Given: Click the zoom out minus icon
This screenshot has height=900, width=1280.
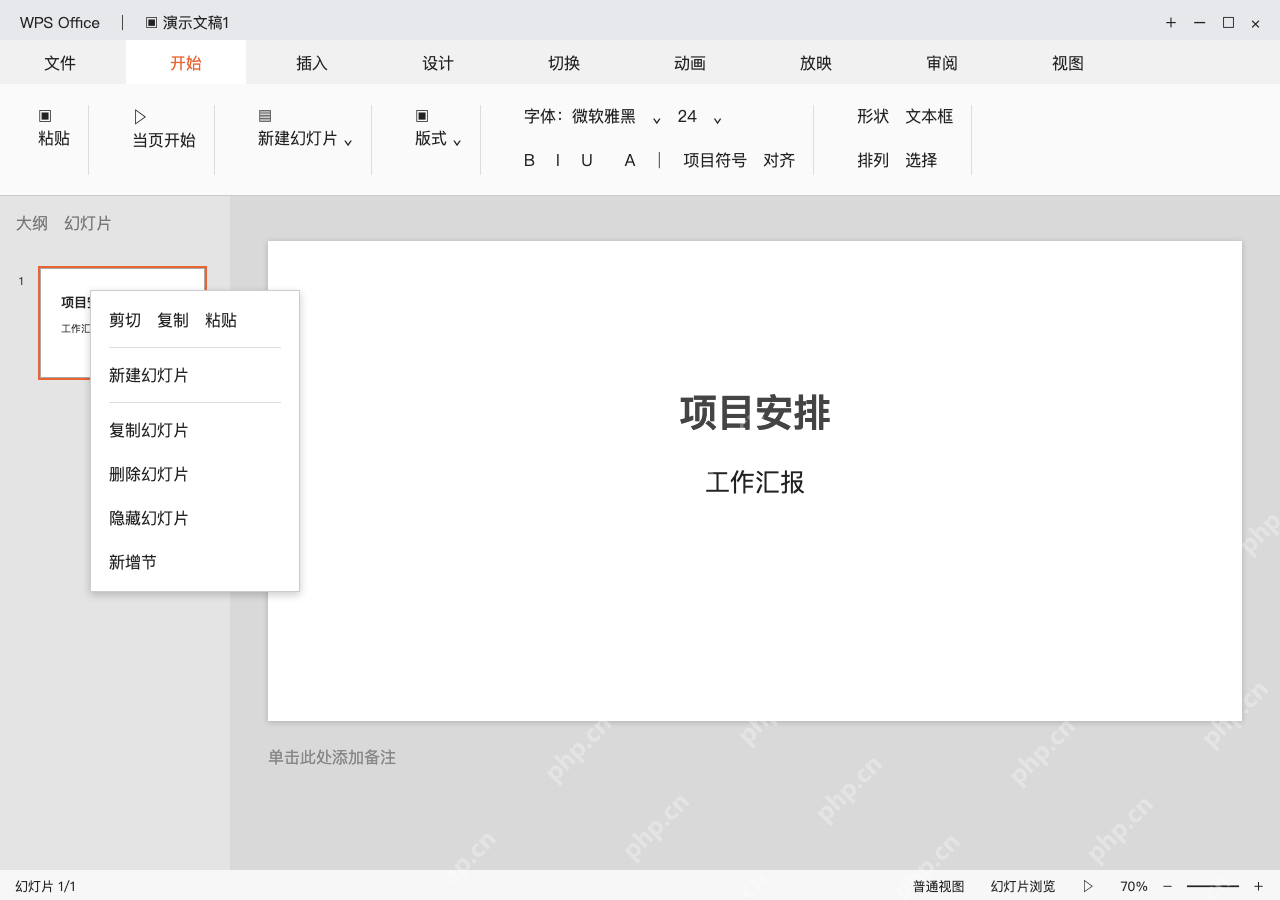Looking at the screenshot, I should tap(1167, 886).
